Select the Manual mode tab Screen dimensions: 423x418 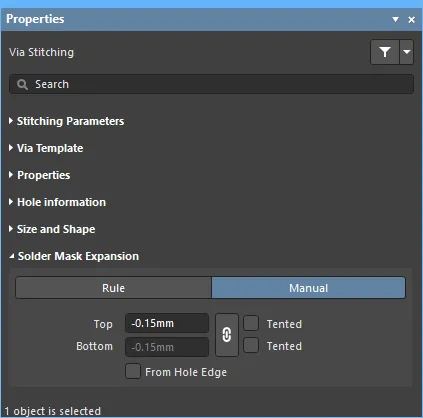309,288
